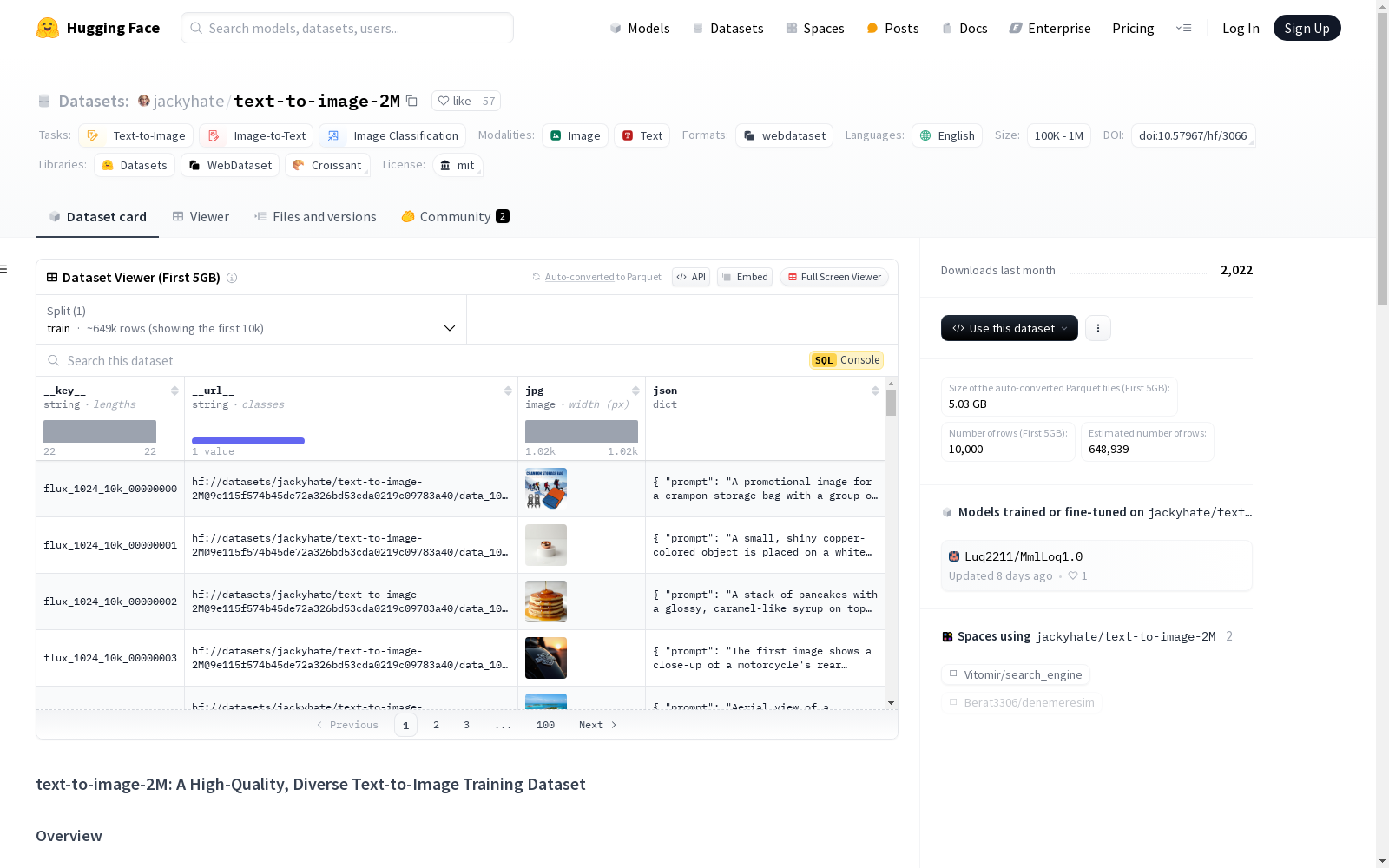The height and width of the screenshot is (868, 1389).
Task: Expand the Split train dropdown
Action: (x=252, y=319)
